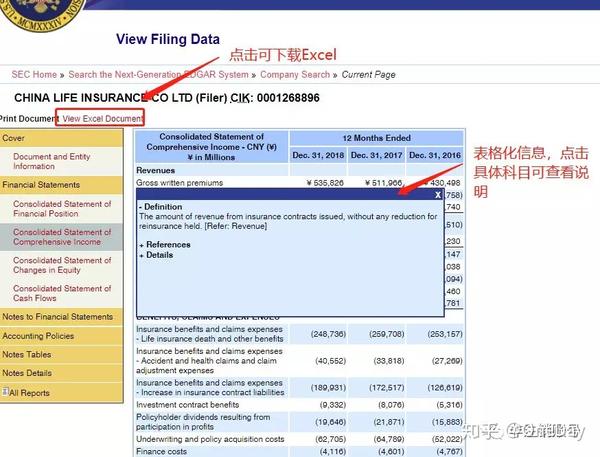Click the Gross written premiums row label
Viewport: 600px width, 457px height.
click(179, 183)
